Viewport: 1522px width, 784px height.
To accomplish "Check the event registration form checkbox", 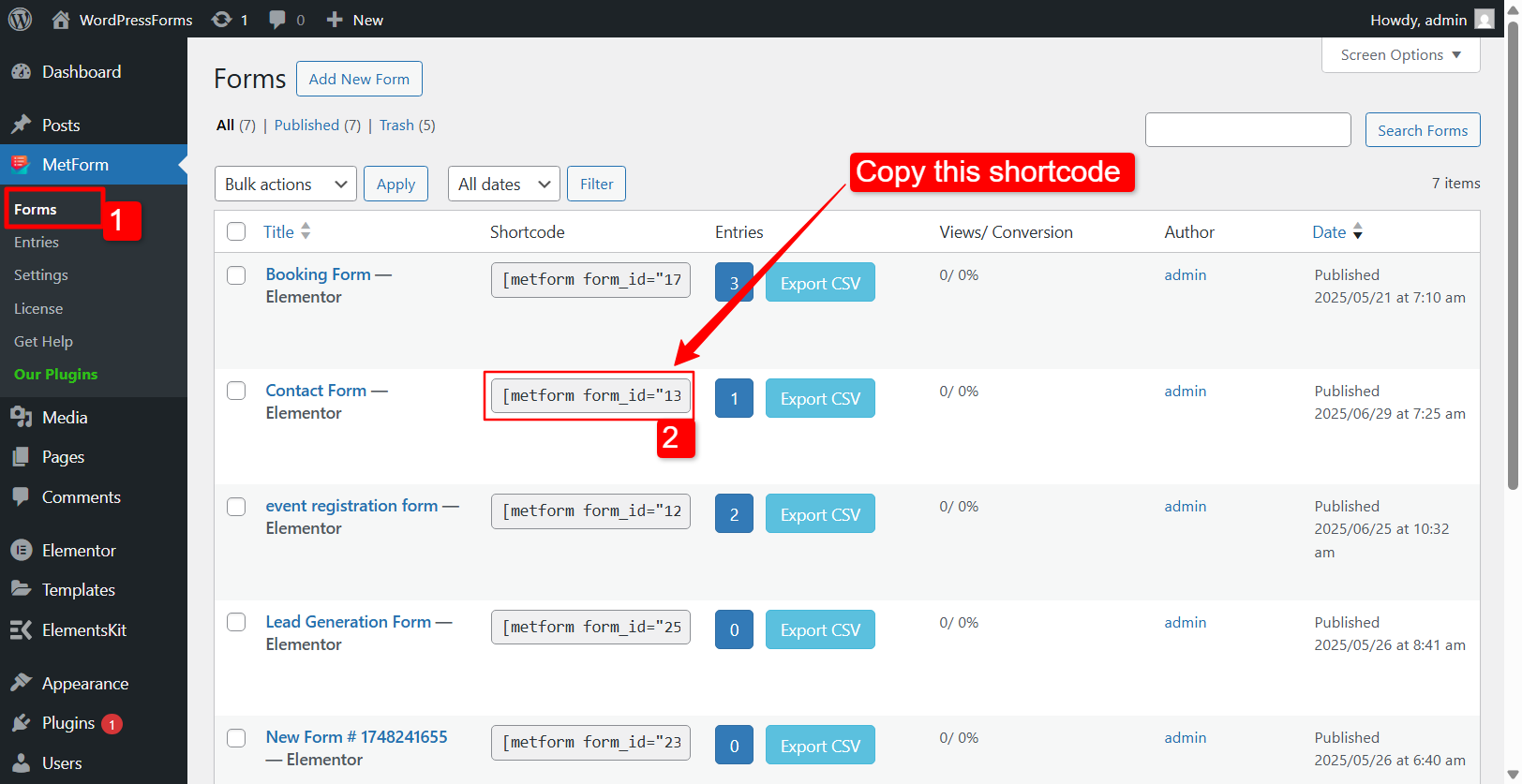I will 236,507.
